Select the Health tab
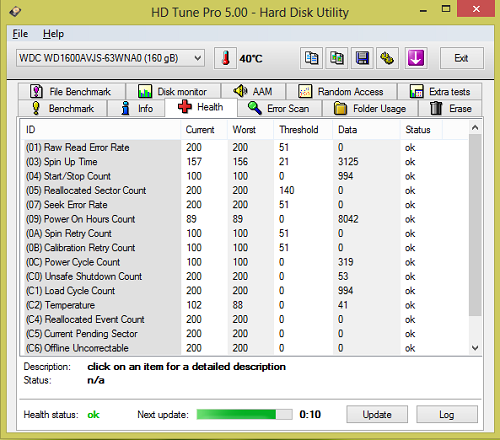The height and width of the screenshot is (440, 500). point(201,107)
